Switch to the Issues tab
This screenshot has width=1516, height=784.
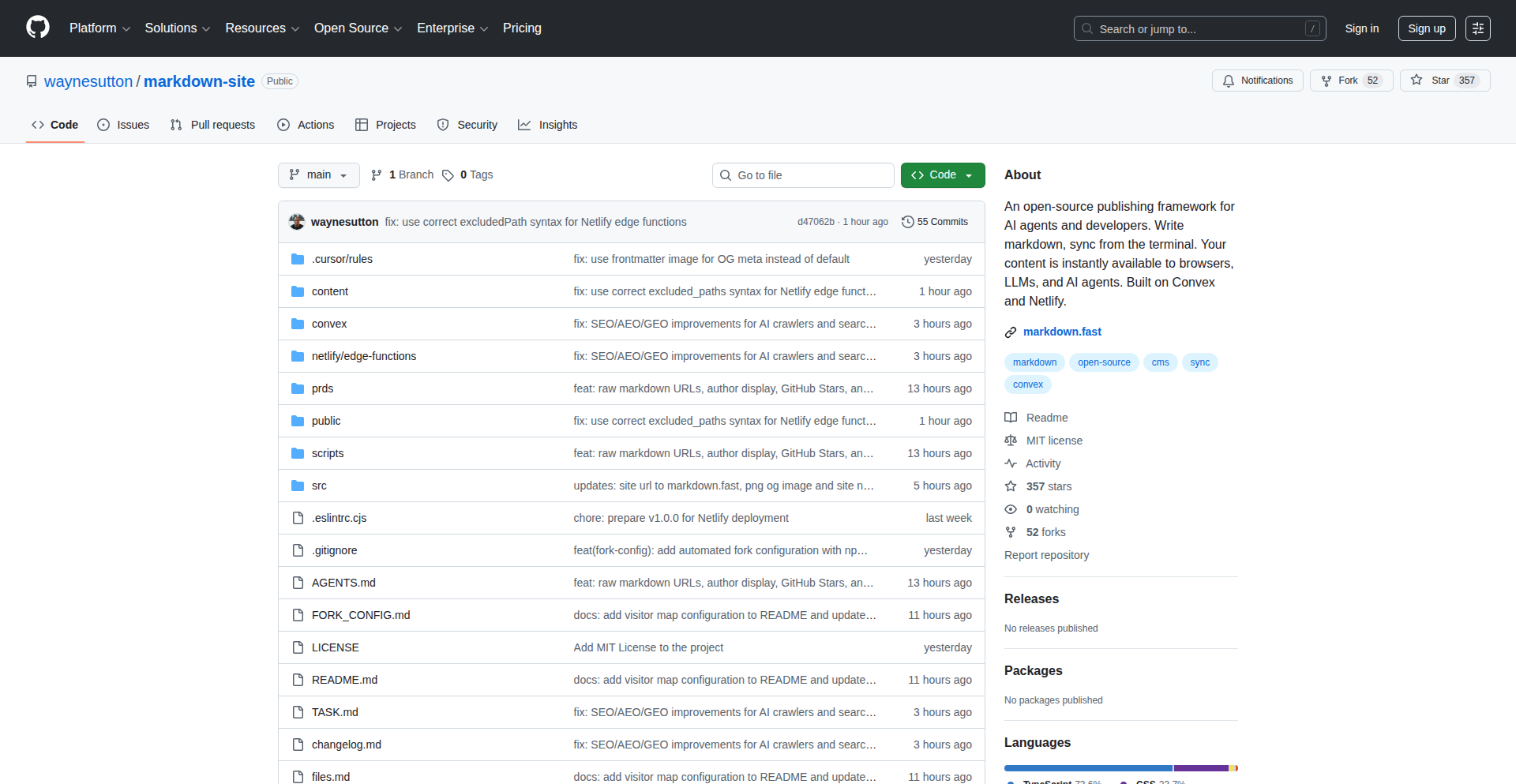[x=124, y=125]
